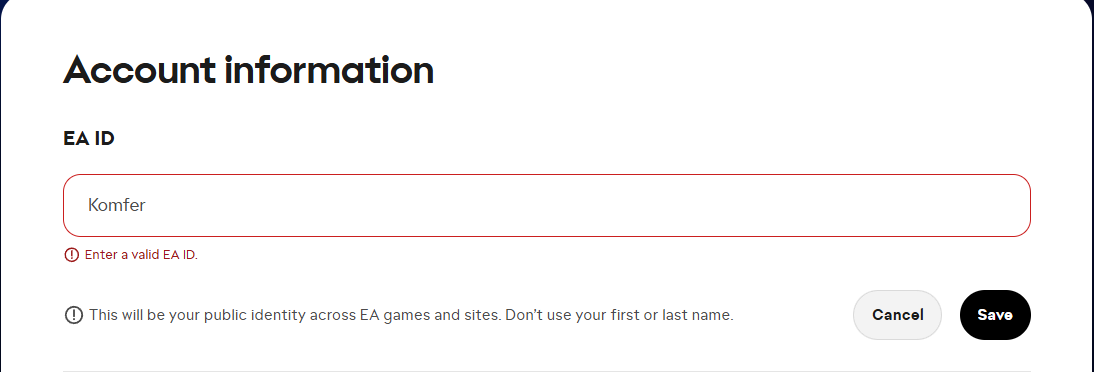
Task: Click the circled exclamation before 'This will be'
Action: (x=73, y=315)
